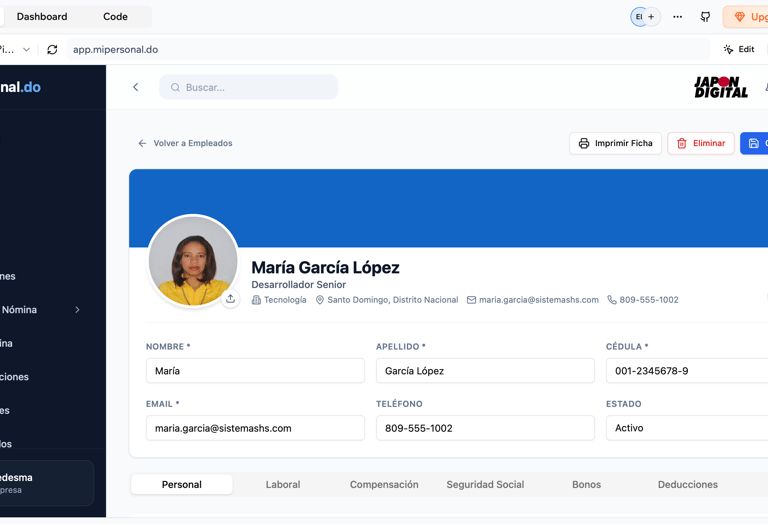
Task: Reload the preview with refresh icon
Action: (x=52, y=49)
